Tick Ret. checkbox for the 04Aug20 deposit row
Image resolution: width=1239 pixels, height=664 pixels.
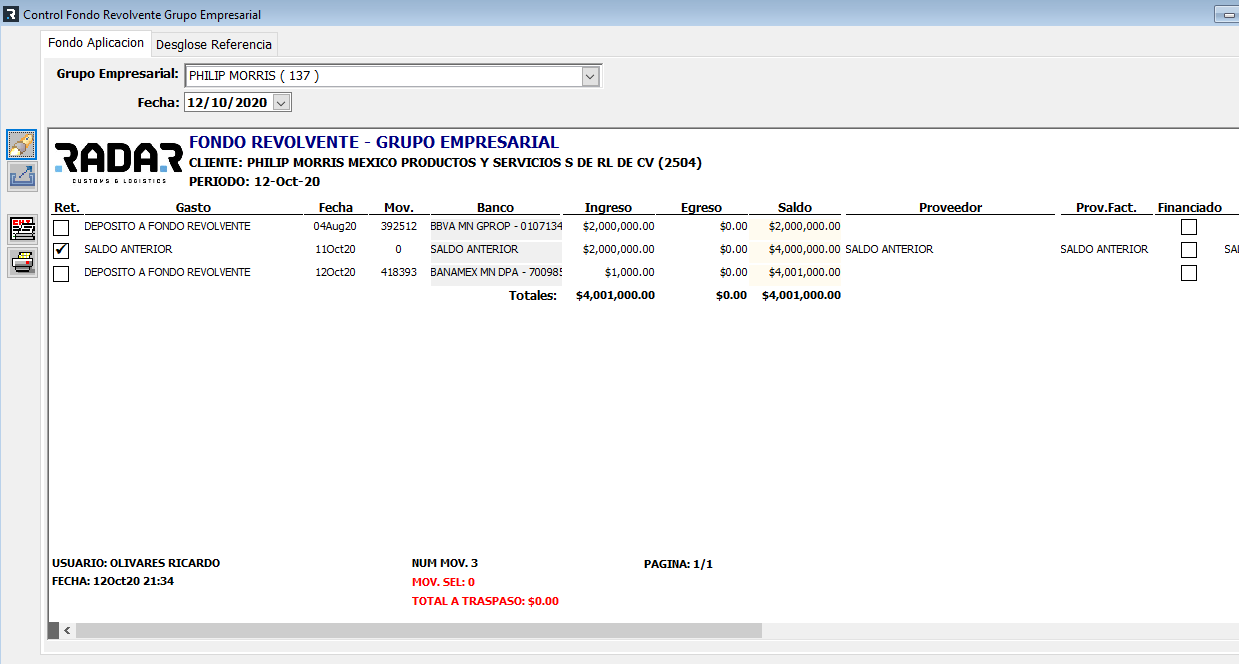pos(61,228)
